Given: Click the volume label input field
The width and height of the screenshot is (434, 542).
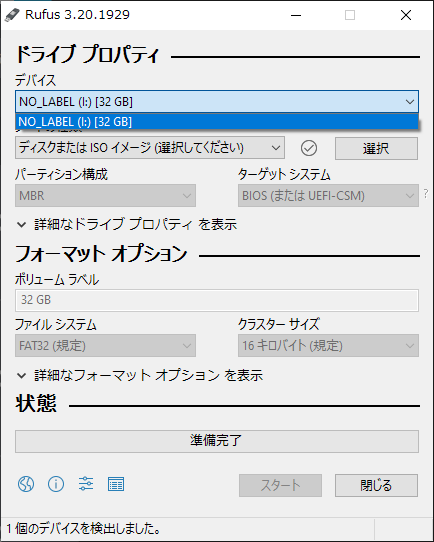Looking at the screenshot, I should pyautogui.click(x=217, y=300).
